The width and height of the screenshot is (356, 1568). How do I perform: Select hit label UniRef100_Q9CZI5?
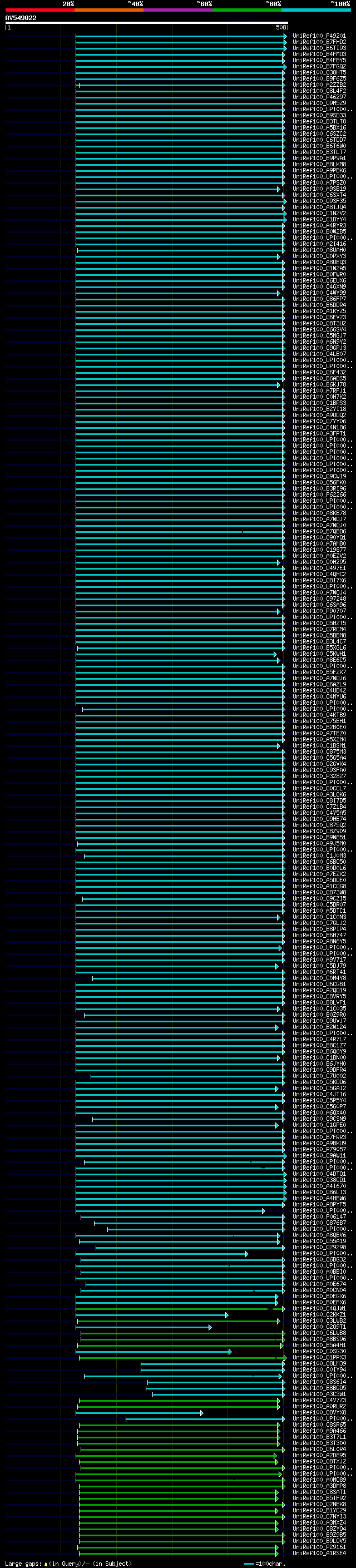coord(319,899)
